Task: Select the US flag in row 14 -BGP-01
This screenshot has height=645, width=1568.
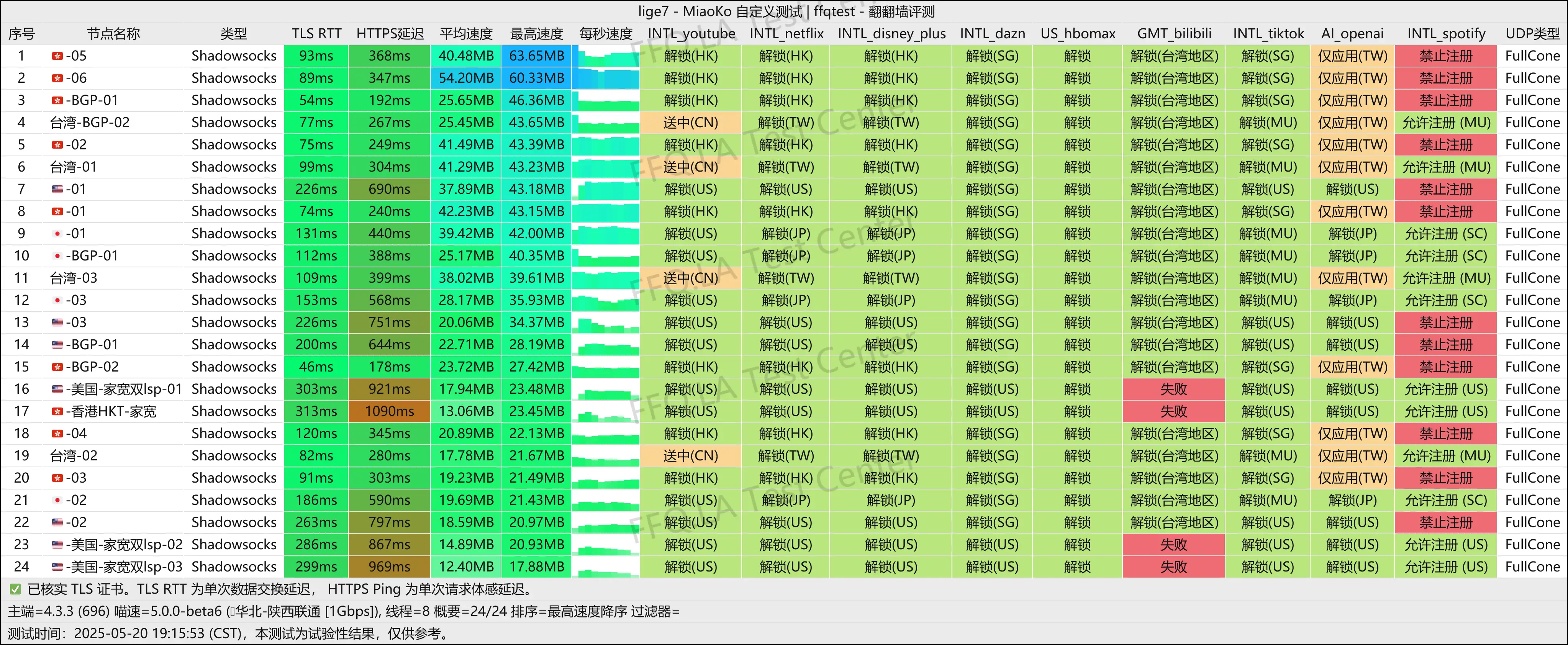Action: click(57, 344)
